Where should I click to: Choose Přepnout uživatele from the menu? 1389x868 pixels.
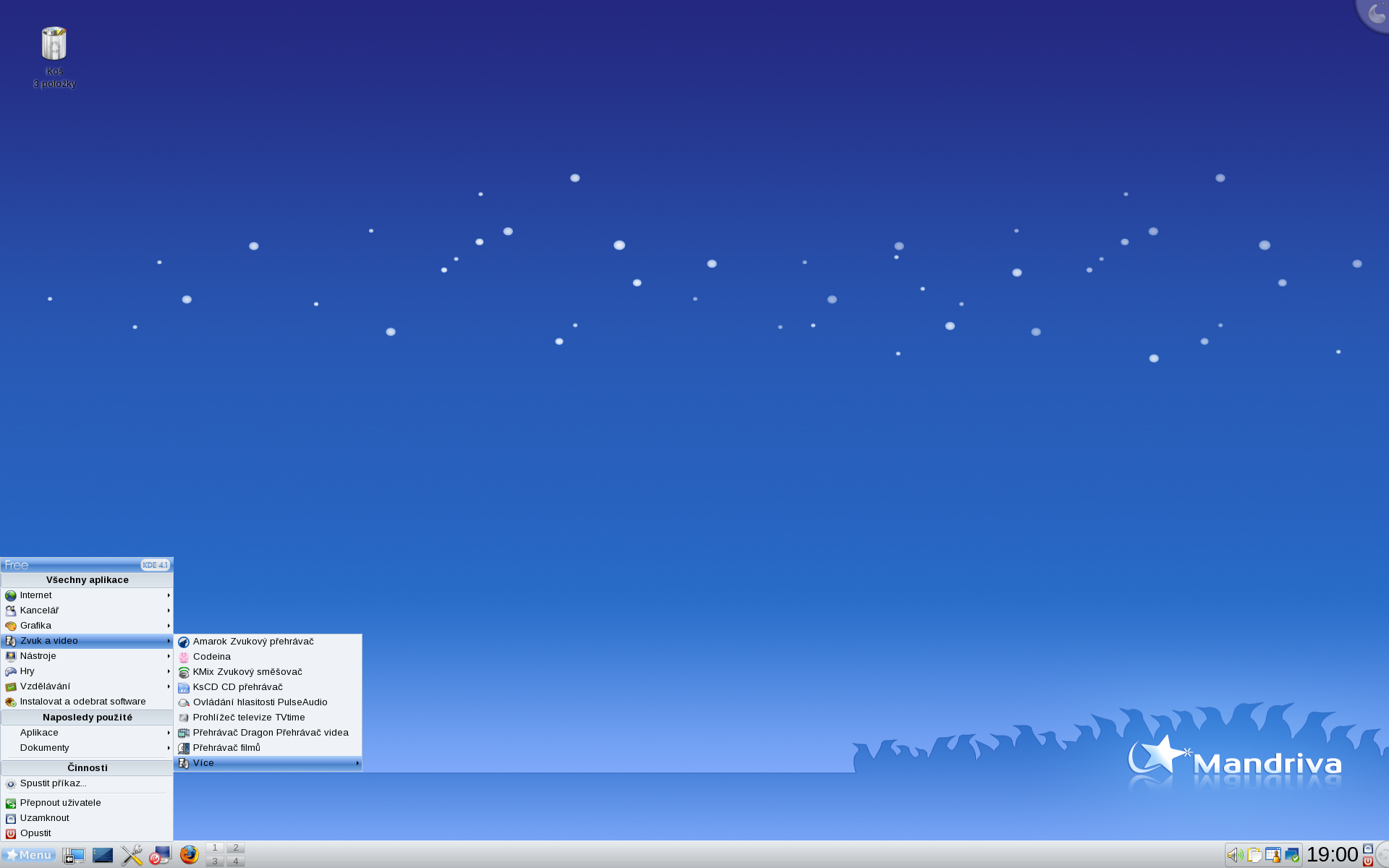pyautogui.click(x=87, y=803)
